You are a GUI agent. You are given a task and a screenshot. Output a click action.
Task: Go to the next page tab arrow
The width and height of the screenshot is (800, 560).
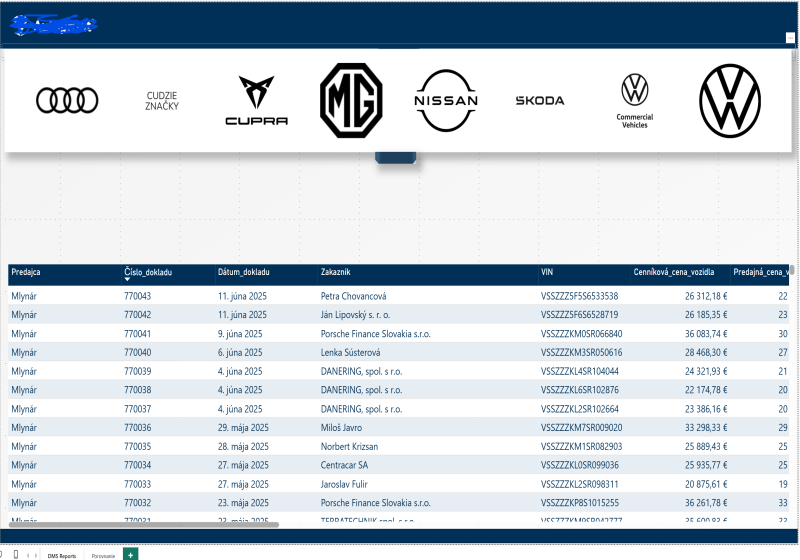[36, 555]
